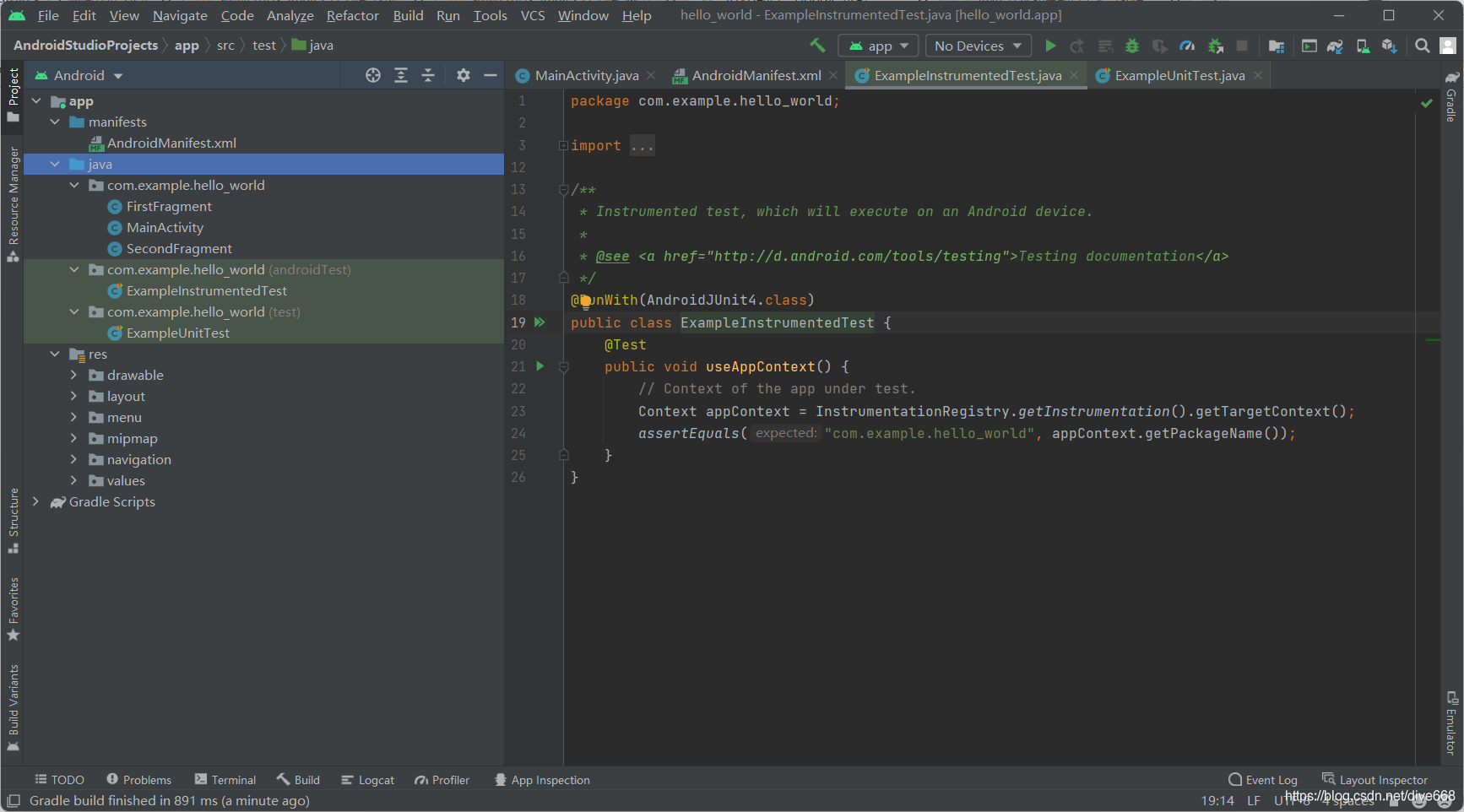Click the Make Project hammer icon

click(817, 46)
